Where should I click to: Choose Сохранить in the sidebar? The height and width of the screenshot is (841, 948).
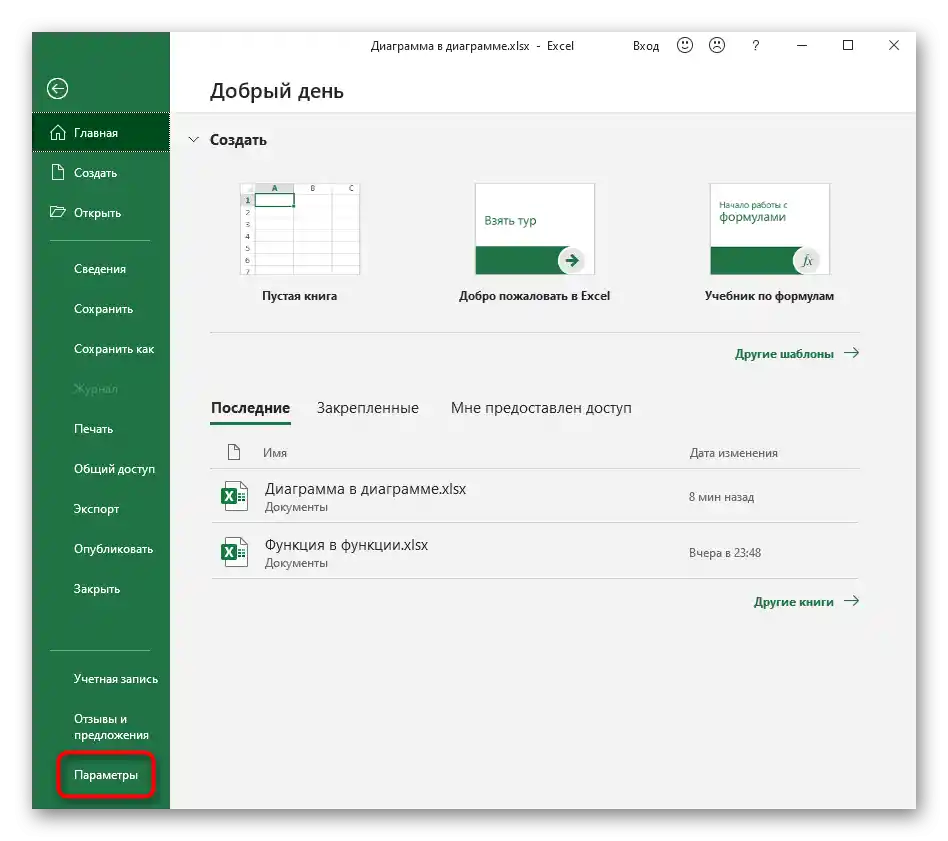coord(103,309)
